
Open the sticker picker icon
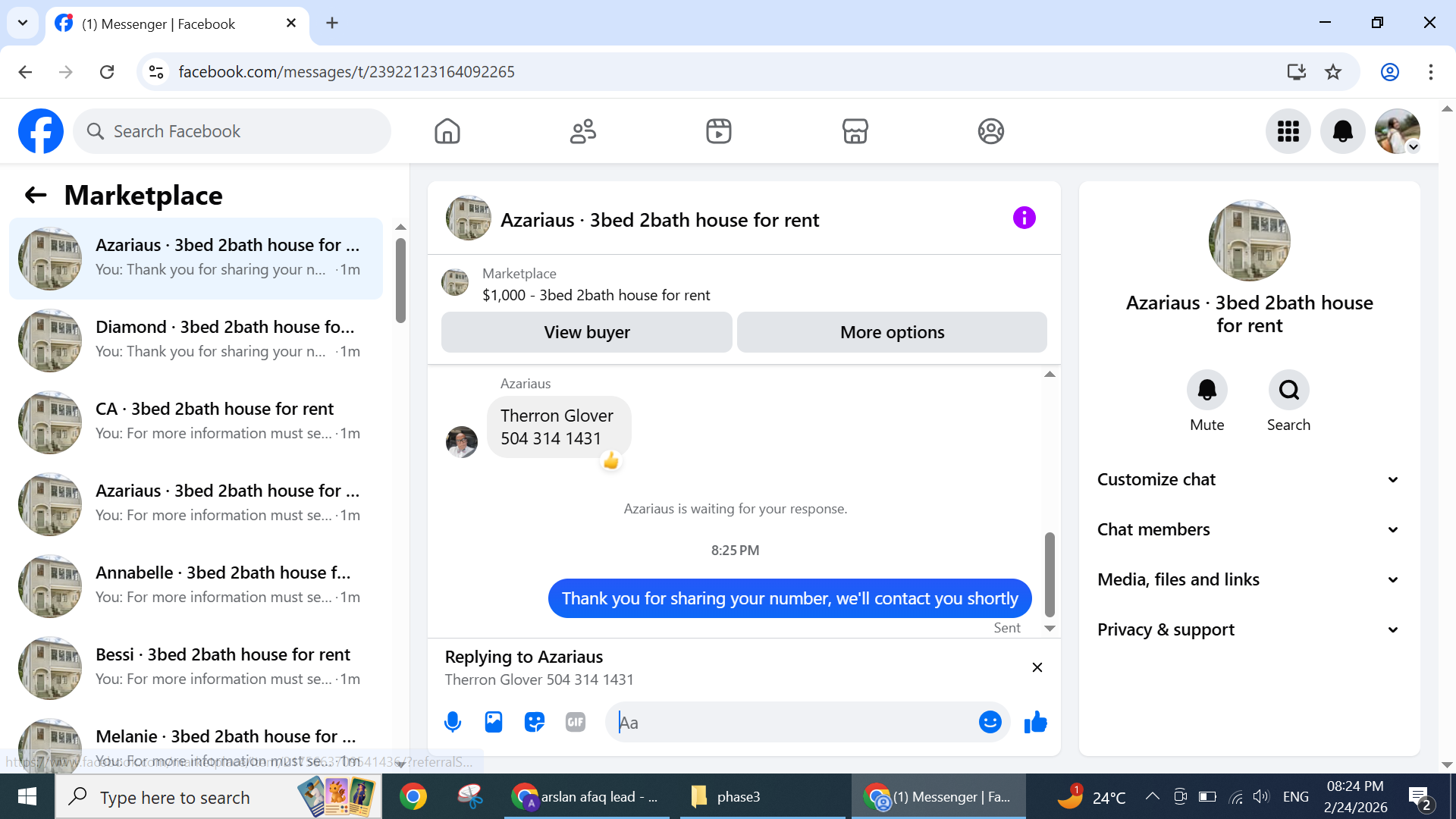click(x=535, y=722)
